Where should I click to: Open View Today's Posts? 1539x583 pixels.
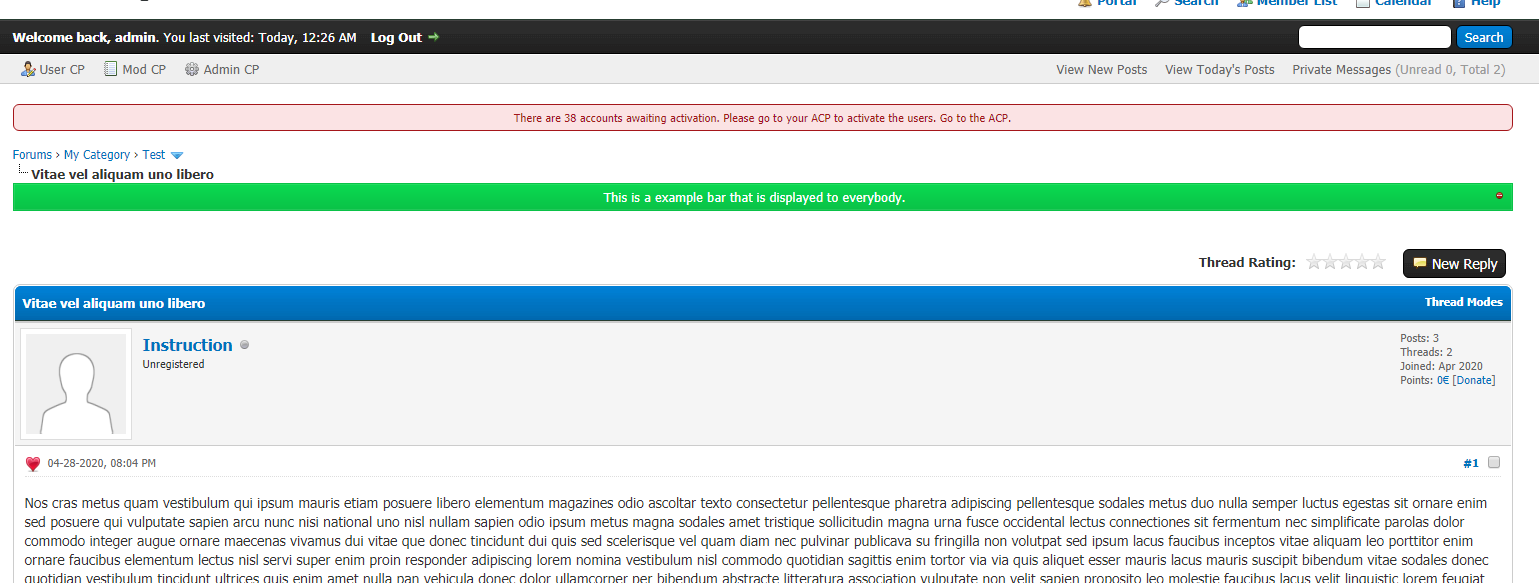point(1219,69)
